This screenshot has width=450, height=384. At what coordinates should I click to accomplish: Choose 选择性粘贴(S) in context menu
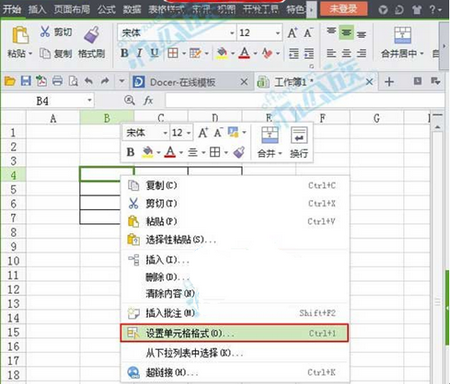click(235, 239)
